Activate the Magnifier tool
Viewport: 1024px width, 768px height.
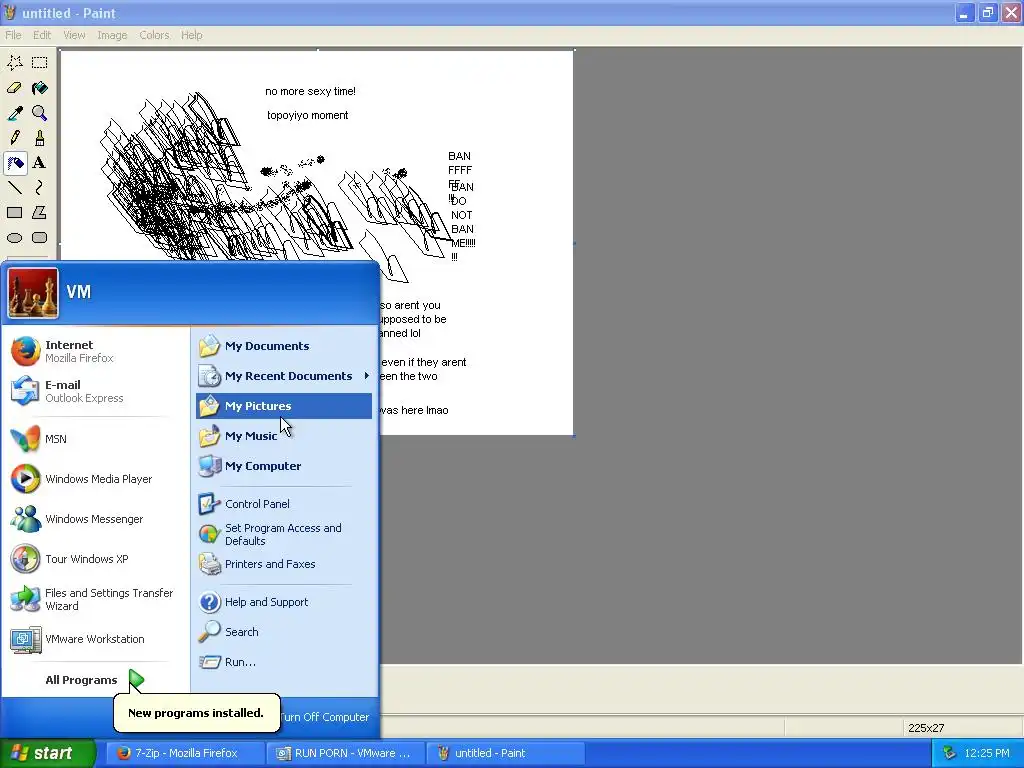40,113
